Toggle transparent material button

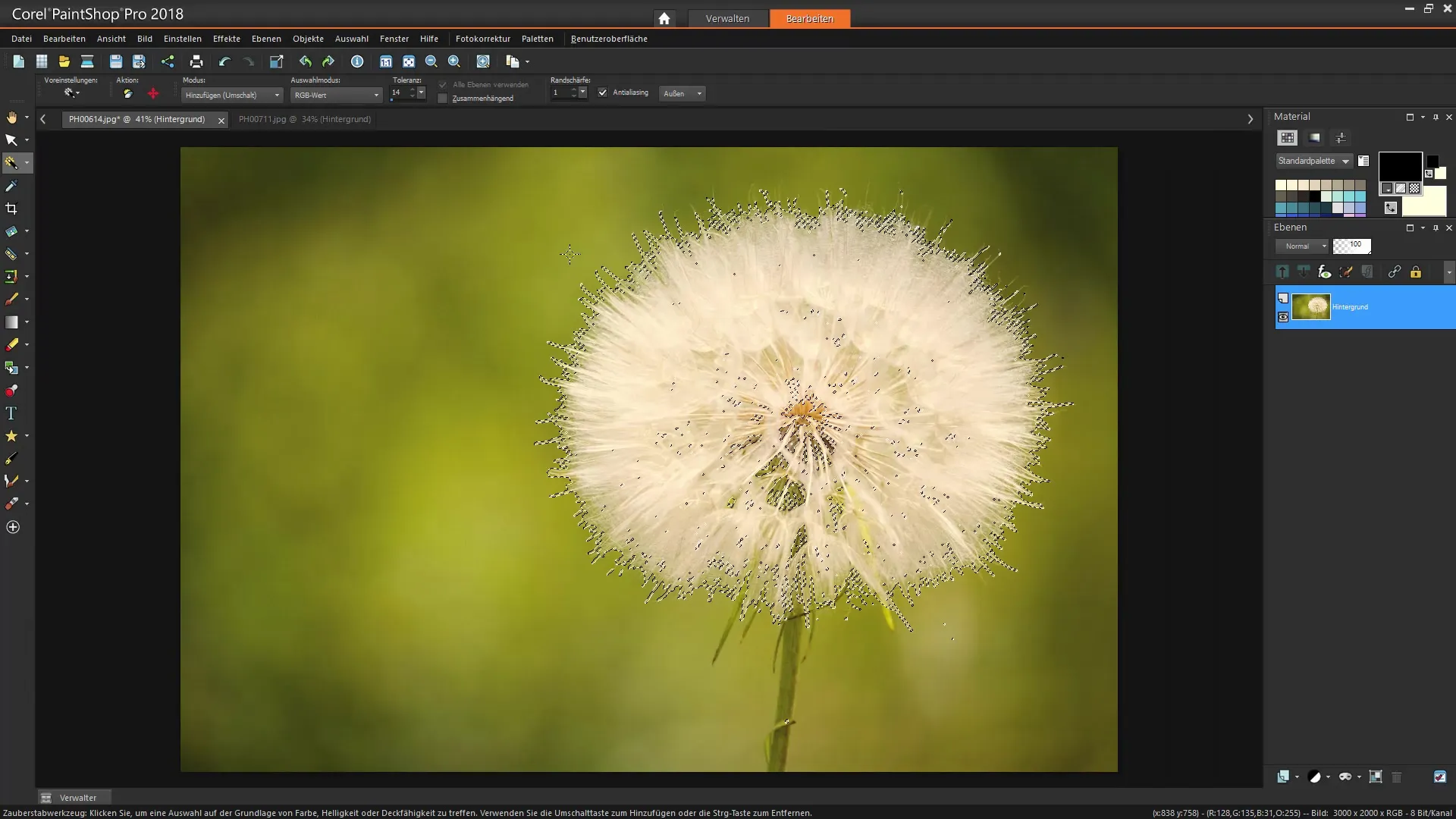[1415, 188]
